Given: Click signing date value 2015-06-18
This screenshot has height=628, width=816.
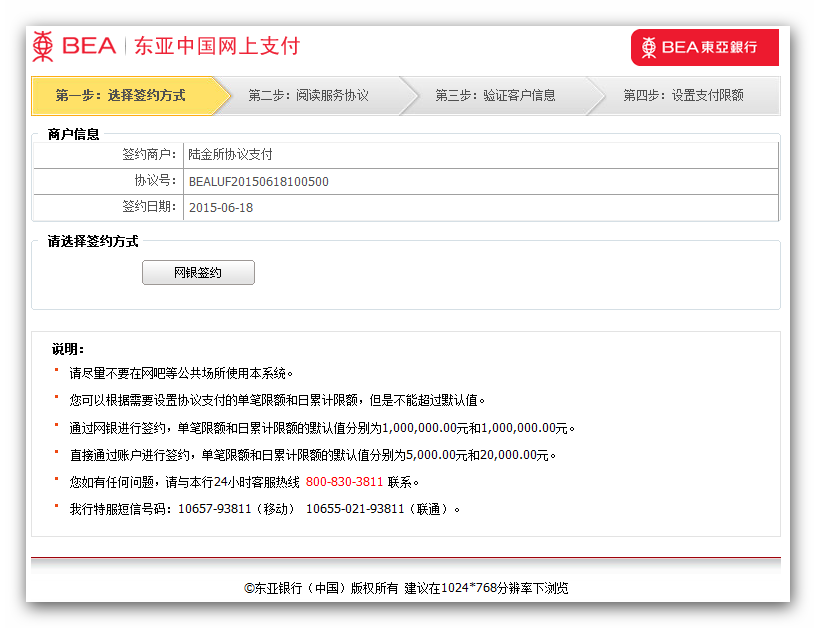Looking at the screenshot, I should click(x=221, y=208).
